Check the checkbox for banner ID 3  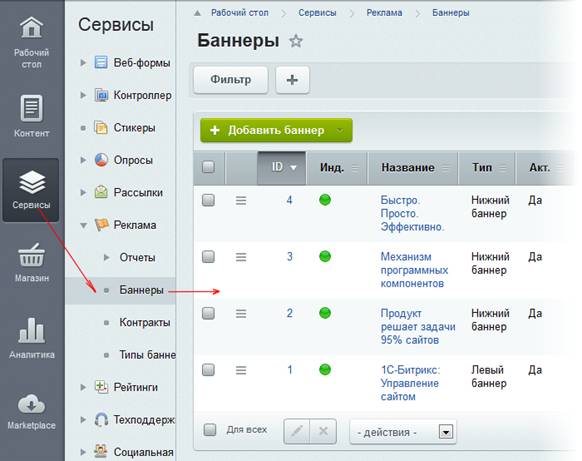(x=208, y=257)
